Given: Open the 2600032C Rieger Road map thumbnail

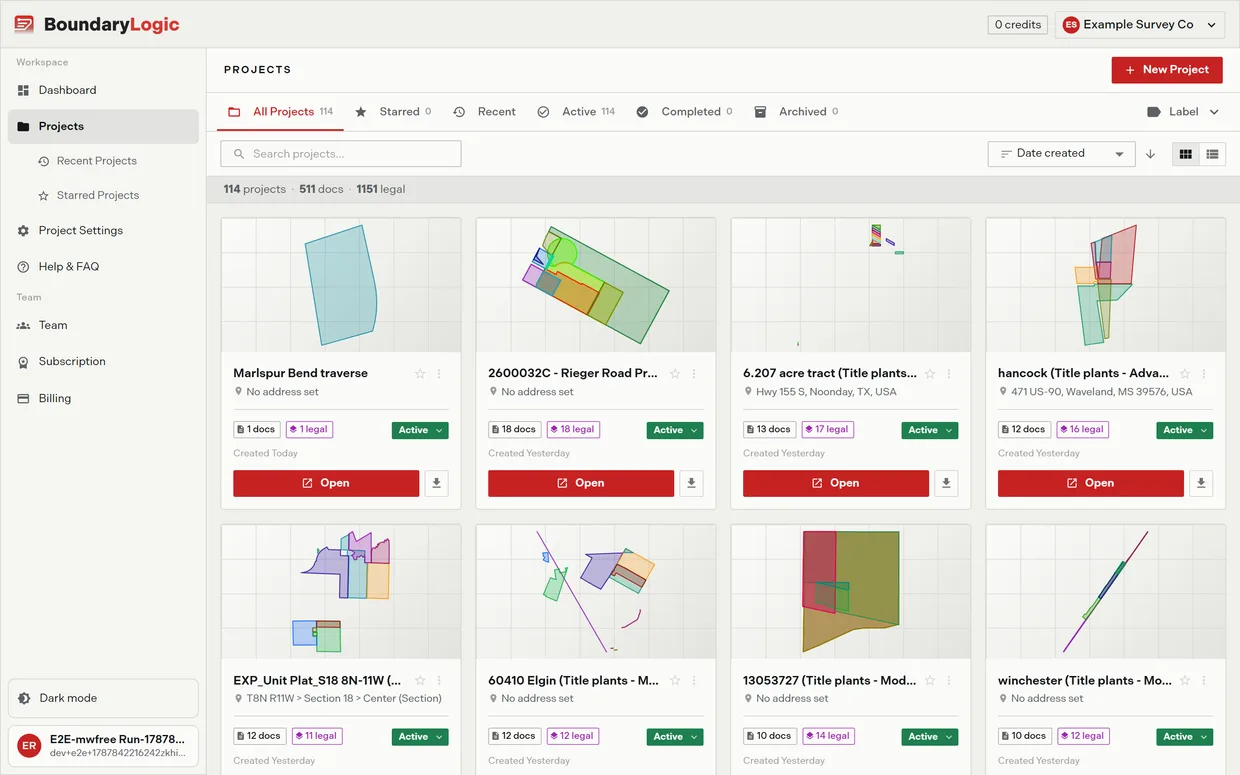Looking at the screenshot, I should click(596, 285).
